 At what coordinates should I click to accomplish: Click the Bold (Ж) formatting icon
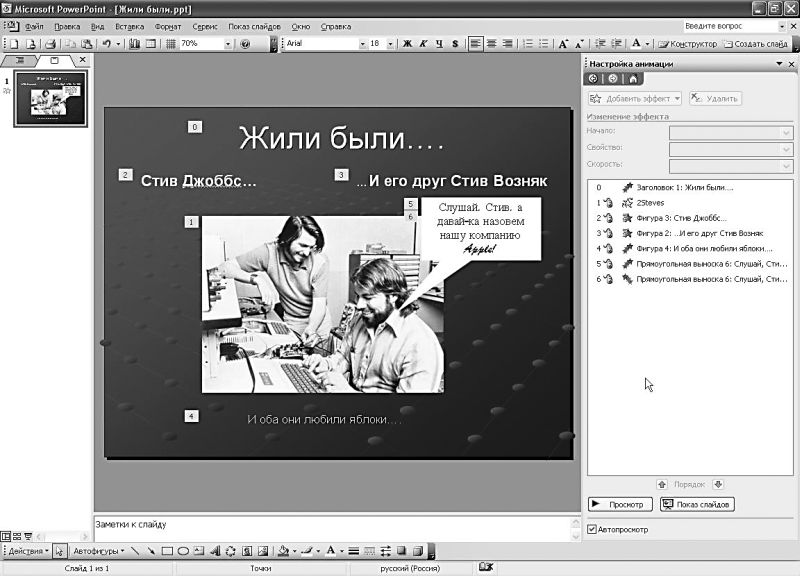click(x=407, y=44)
